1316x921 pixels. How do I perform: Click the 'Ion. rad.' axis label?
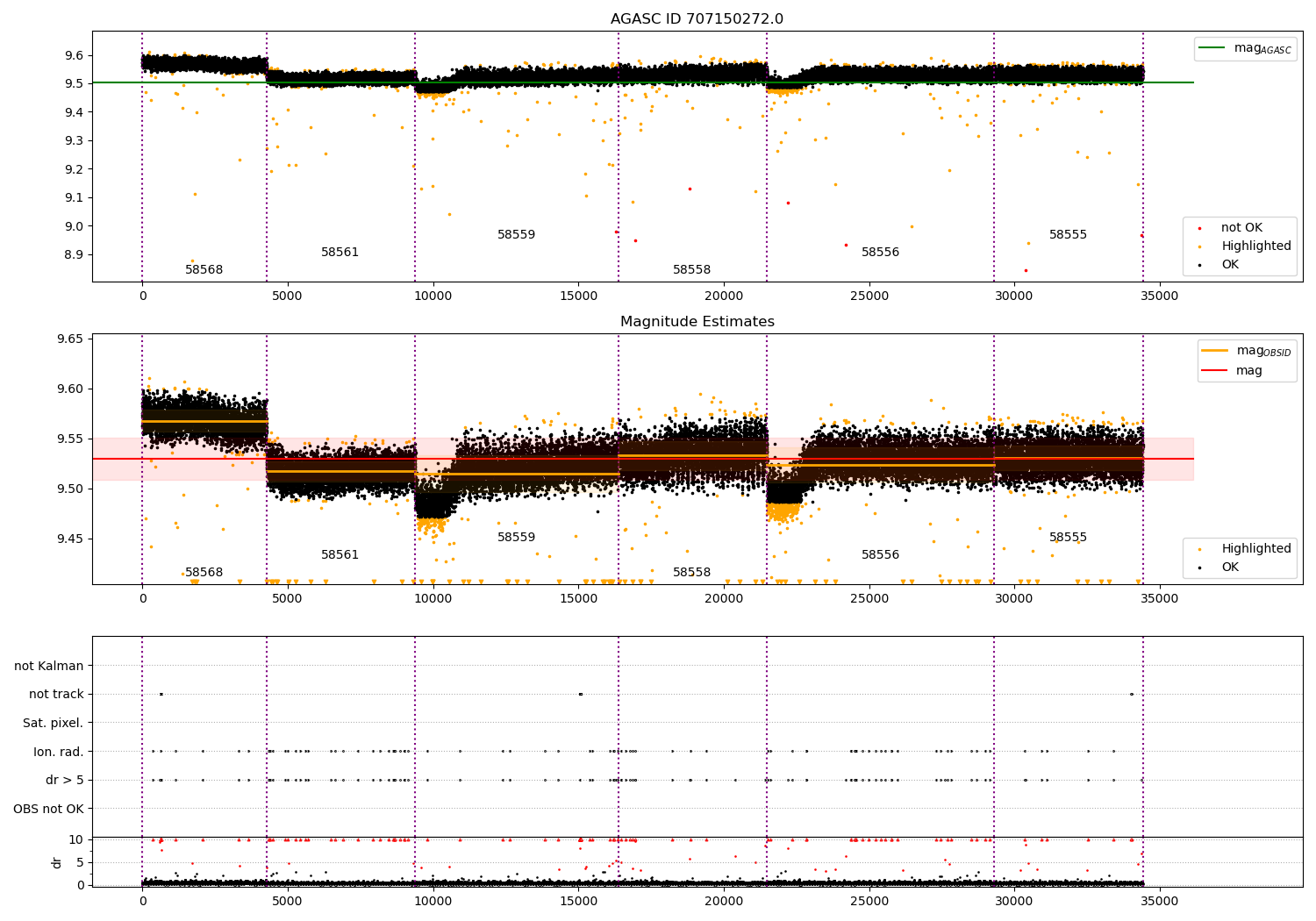[x=59, y=753]
